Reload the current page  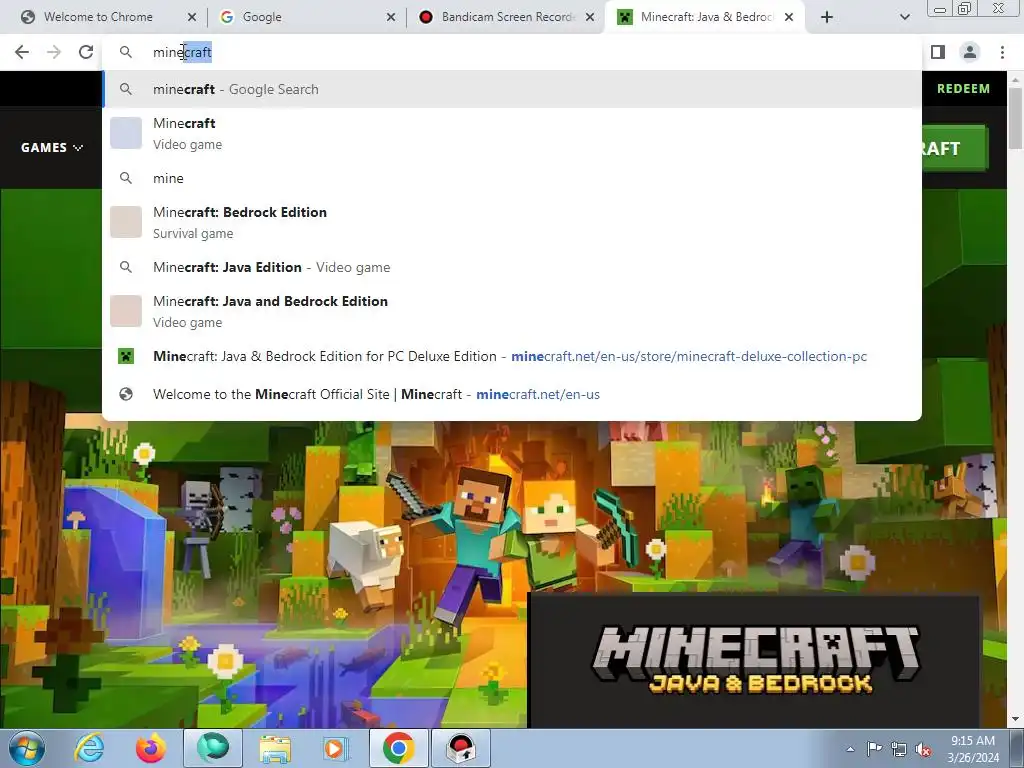86,52
